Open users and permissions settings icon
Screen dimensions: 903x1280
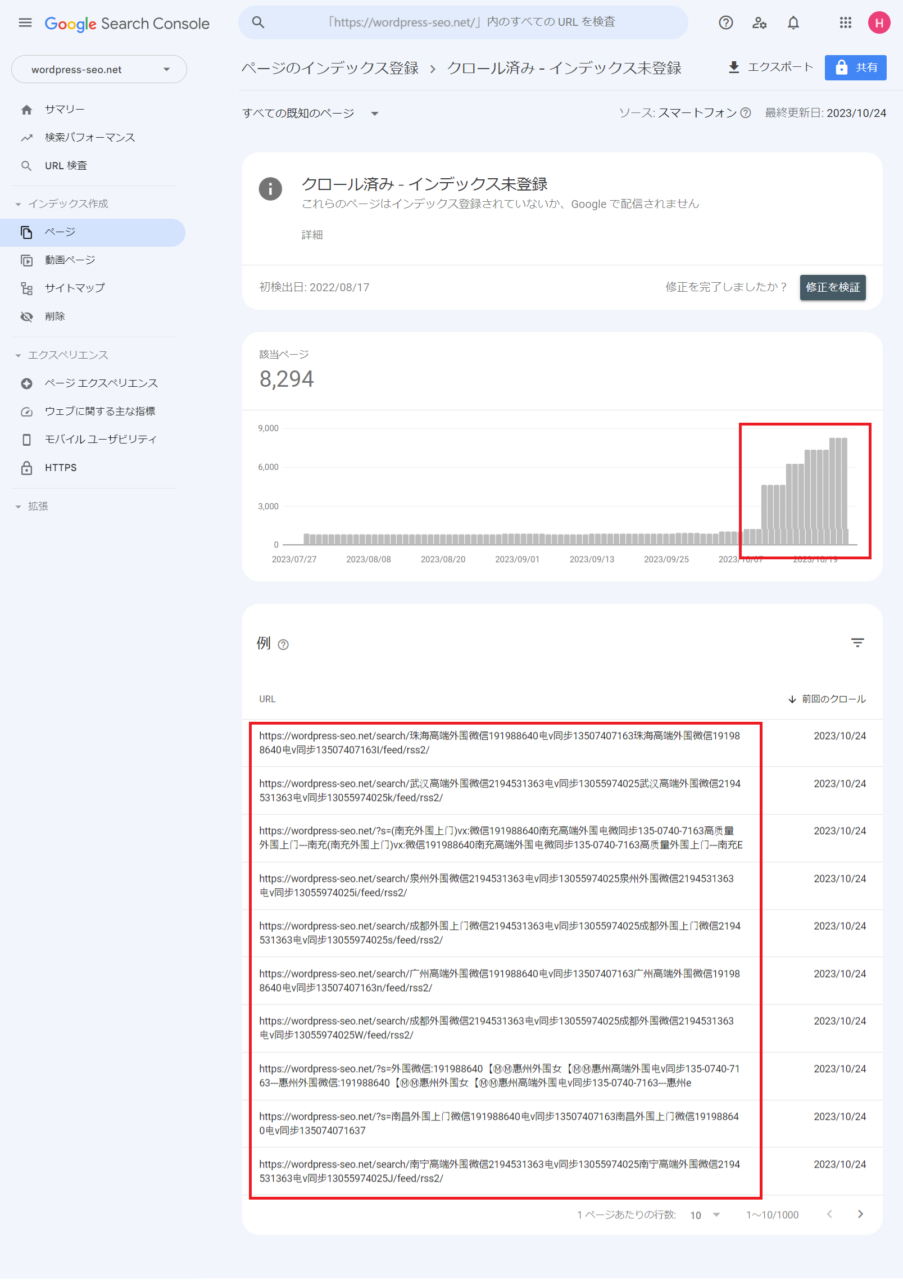point(759,23)
